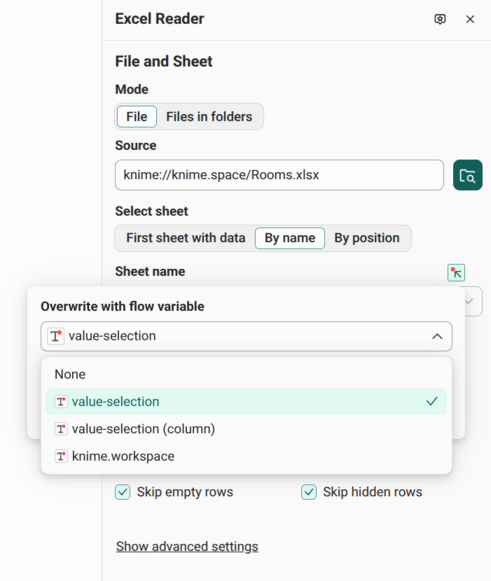Click the Sheet name label
The image size is (491, 581).
pos(150,271)
